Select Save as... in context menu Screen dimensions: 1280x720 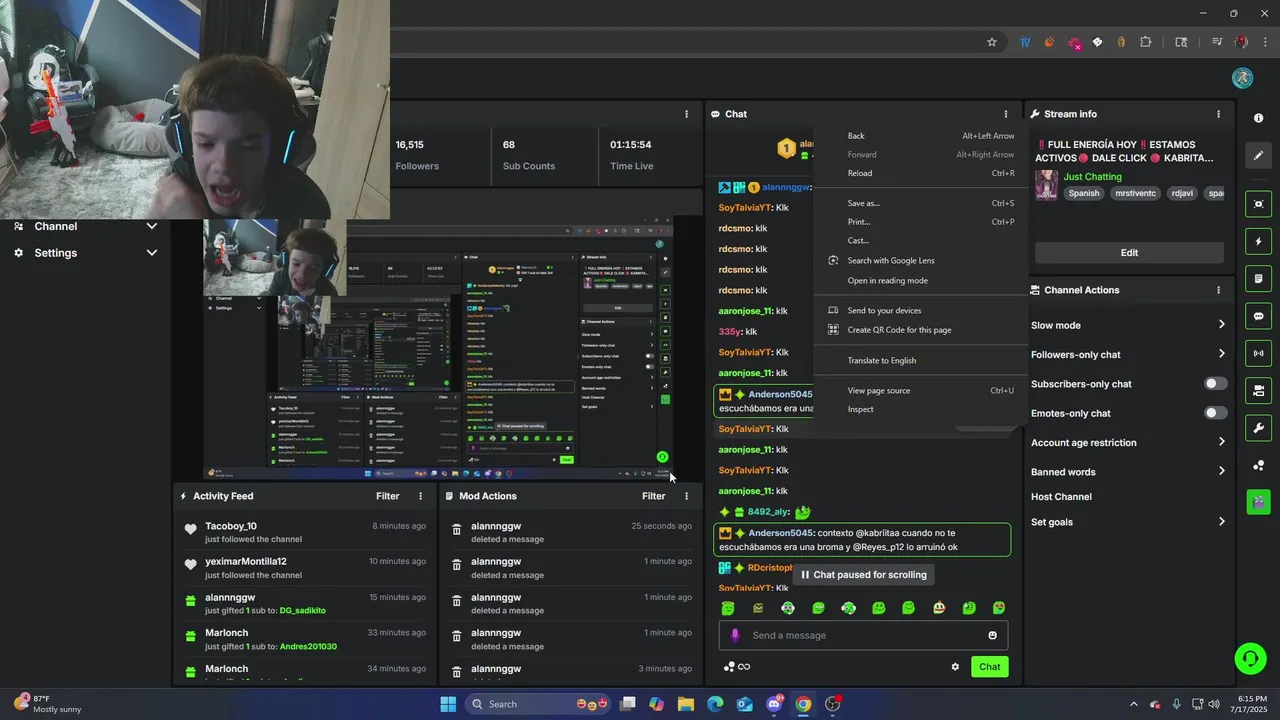920,203
